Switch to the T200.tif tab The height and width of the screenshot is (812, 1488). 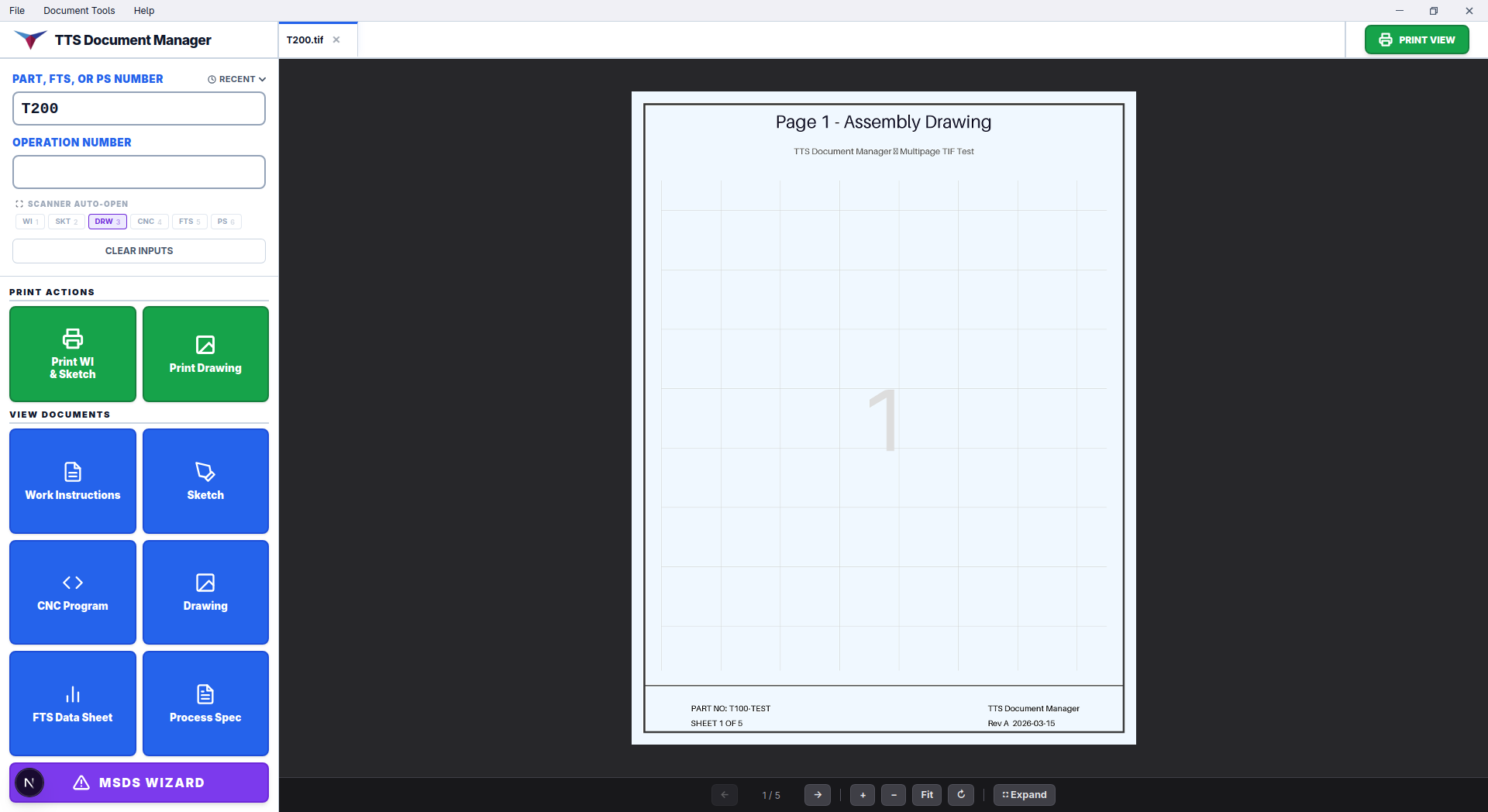tap(306, 39)
